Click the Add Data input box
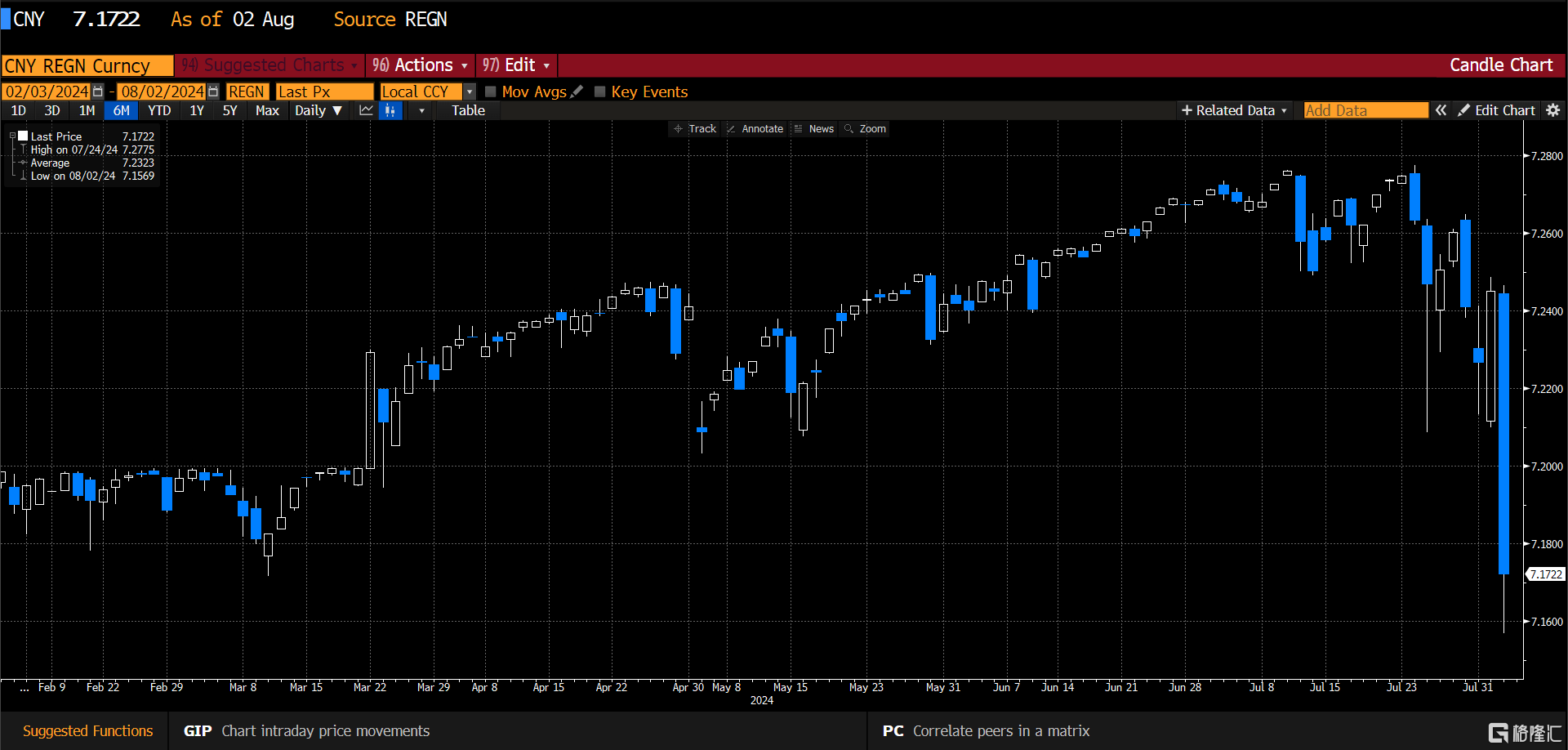Screen dimensions: 1568x750 1365,110
